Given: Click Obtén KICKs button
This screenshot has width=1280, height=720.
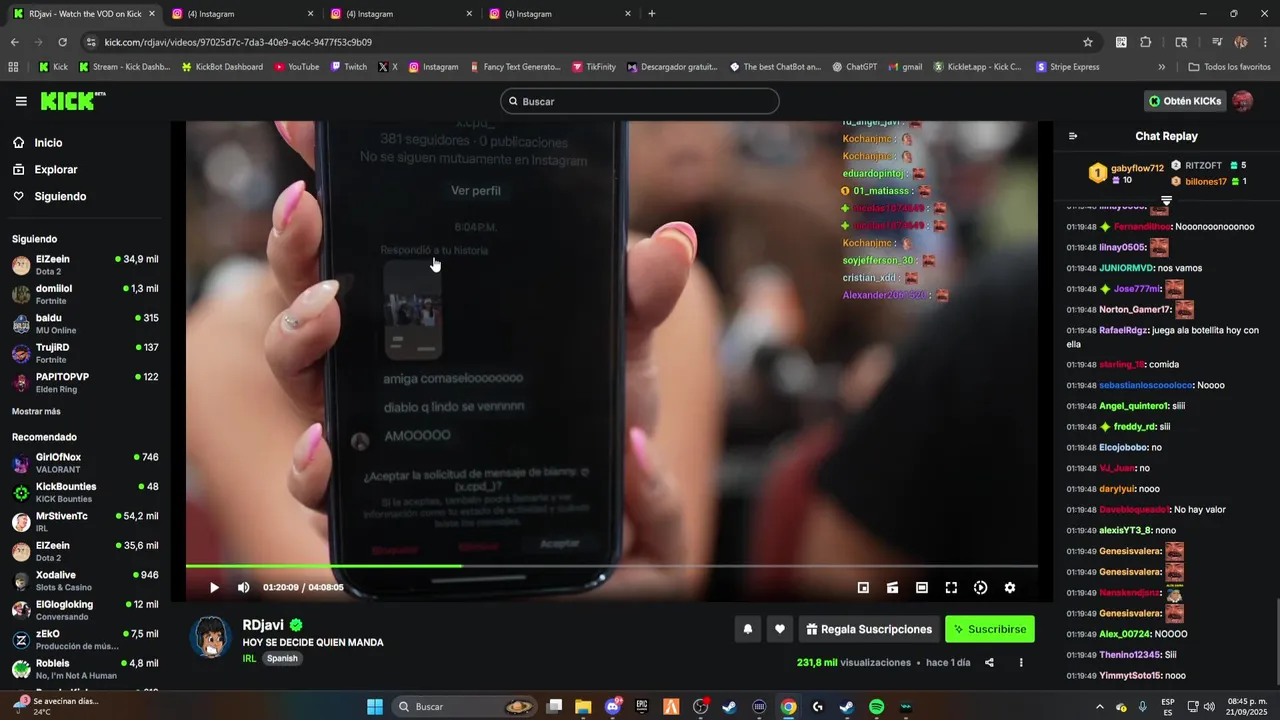Looking at the screenshot, I should coord(1185,101).
